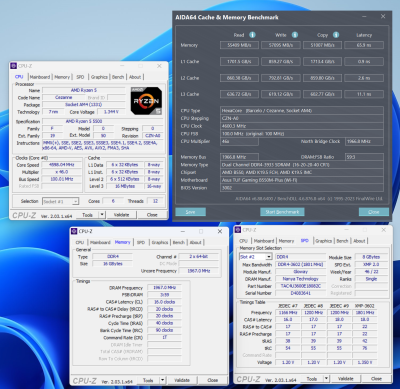Select About tab in CPU-Z Memory window
400x389 pixels.
tap(196, 242)
